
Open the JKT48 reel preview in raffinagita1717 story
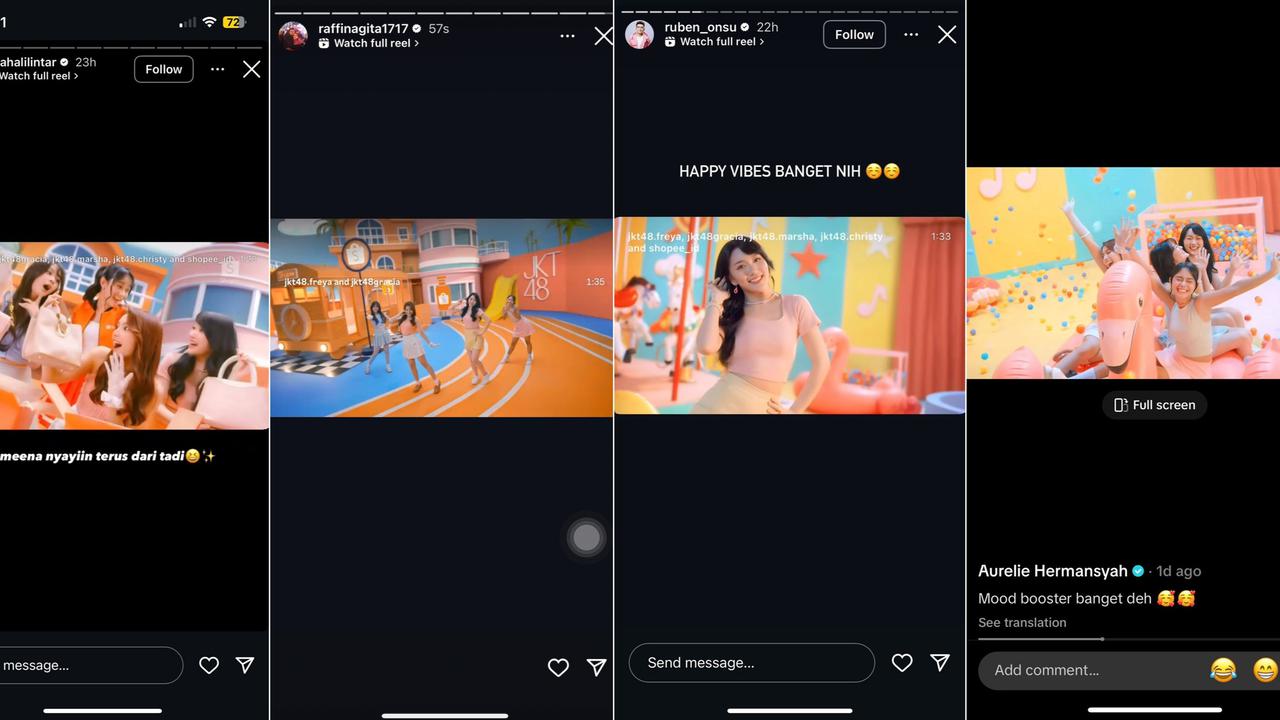pyautogui.click(x=441, y=317)
